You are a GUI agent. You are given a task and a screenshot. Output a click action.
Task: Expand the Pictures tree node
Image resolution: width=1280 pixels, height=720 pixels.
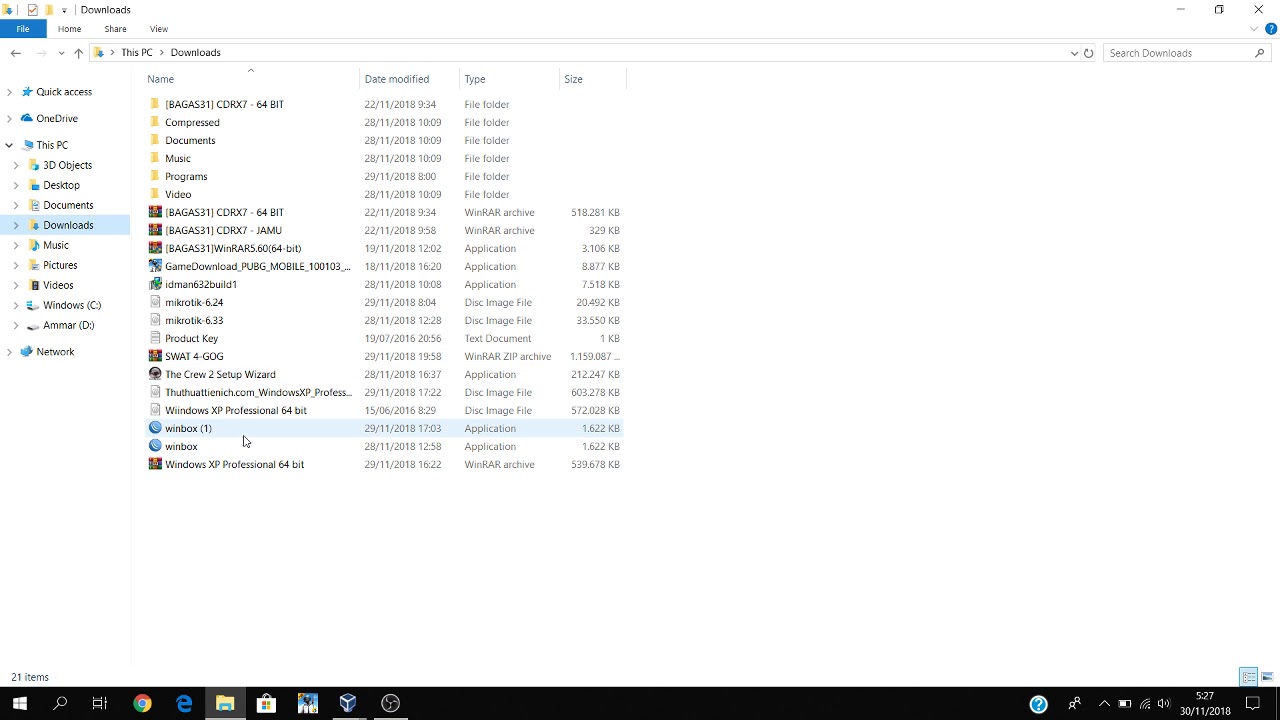[x=16, y=265]
